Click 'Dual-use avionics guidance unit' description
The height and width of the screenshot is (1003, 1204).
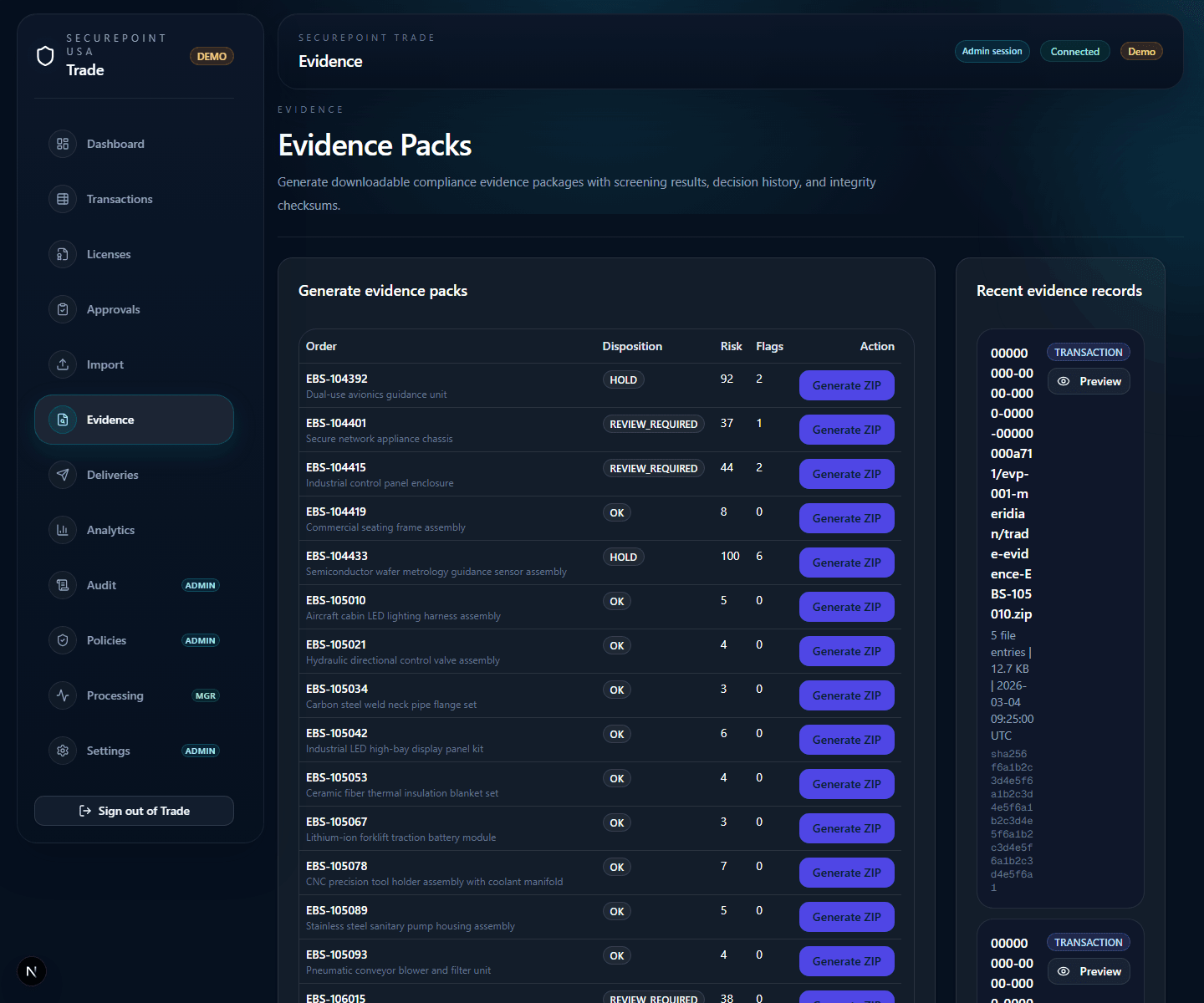pos(376,395)
